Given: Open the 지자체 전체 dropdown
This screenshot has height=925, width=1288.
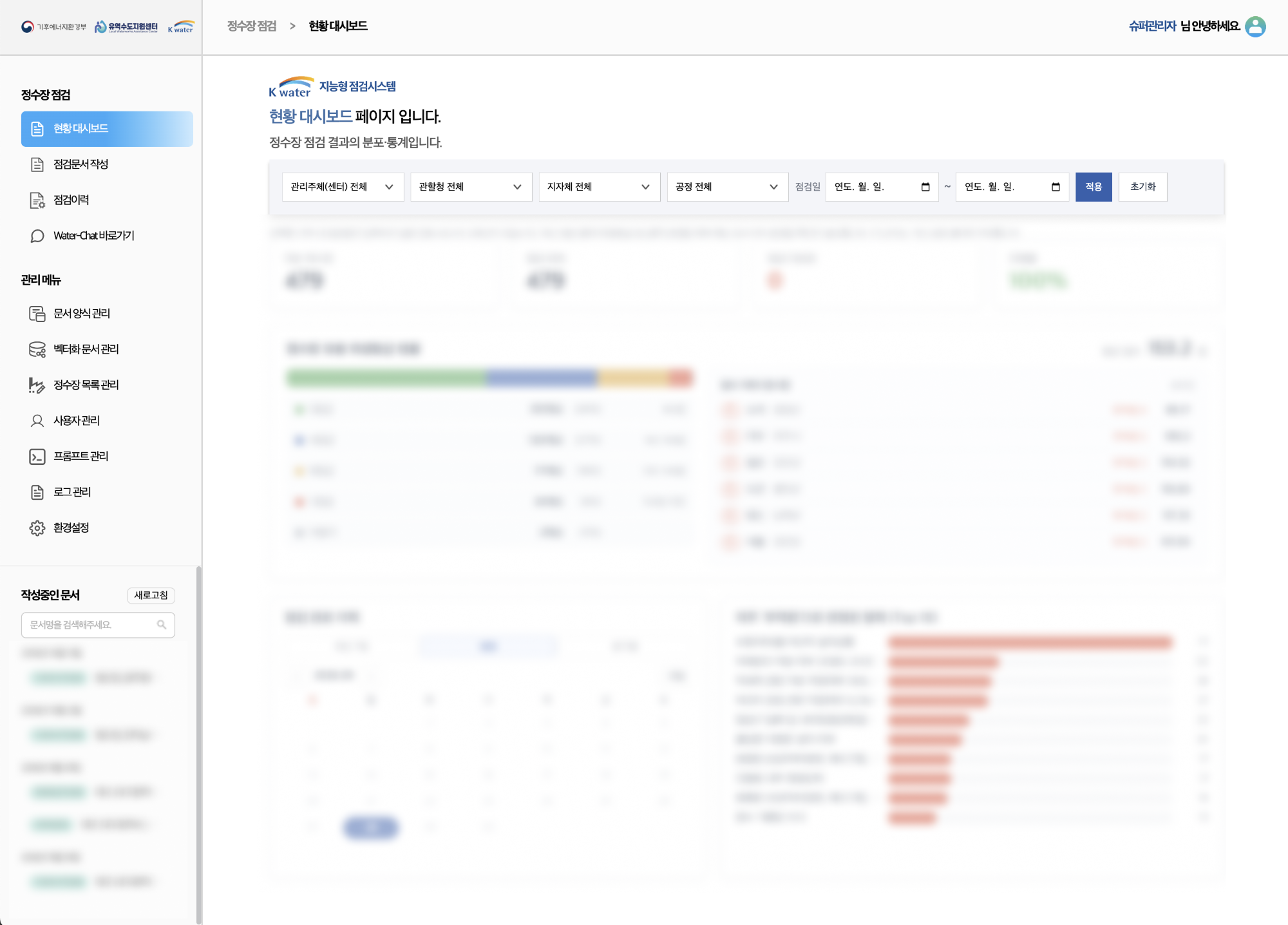Looking at the screenshot, I should [x=599, y=187].
